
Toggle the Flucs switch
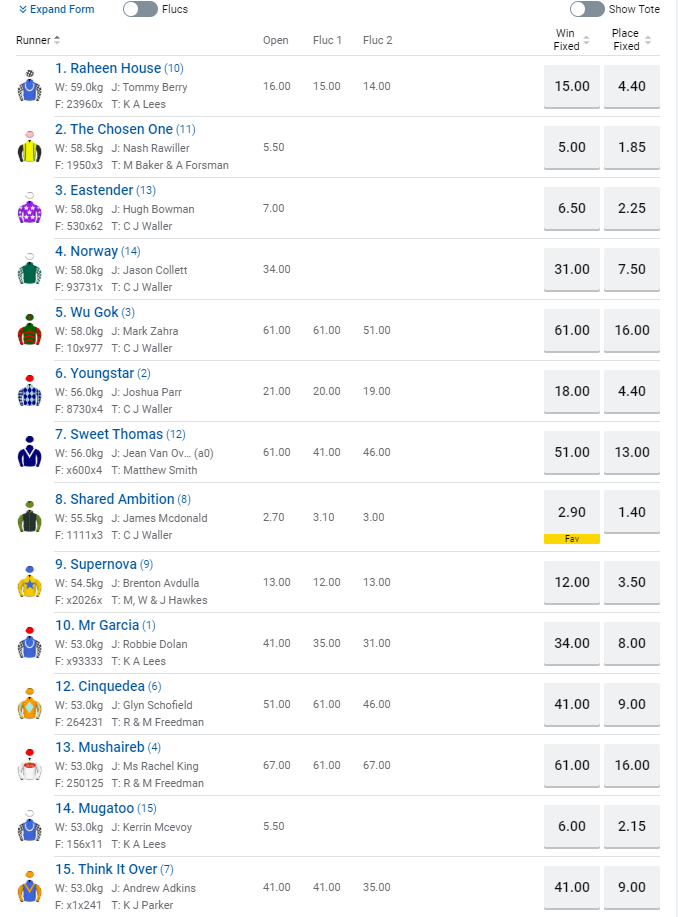[x=140, y=9]
